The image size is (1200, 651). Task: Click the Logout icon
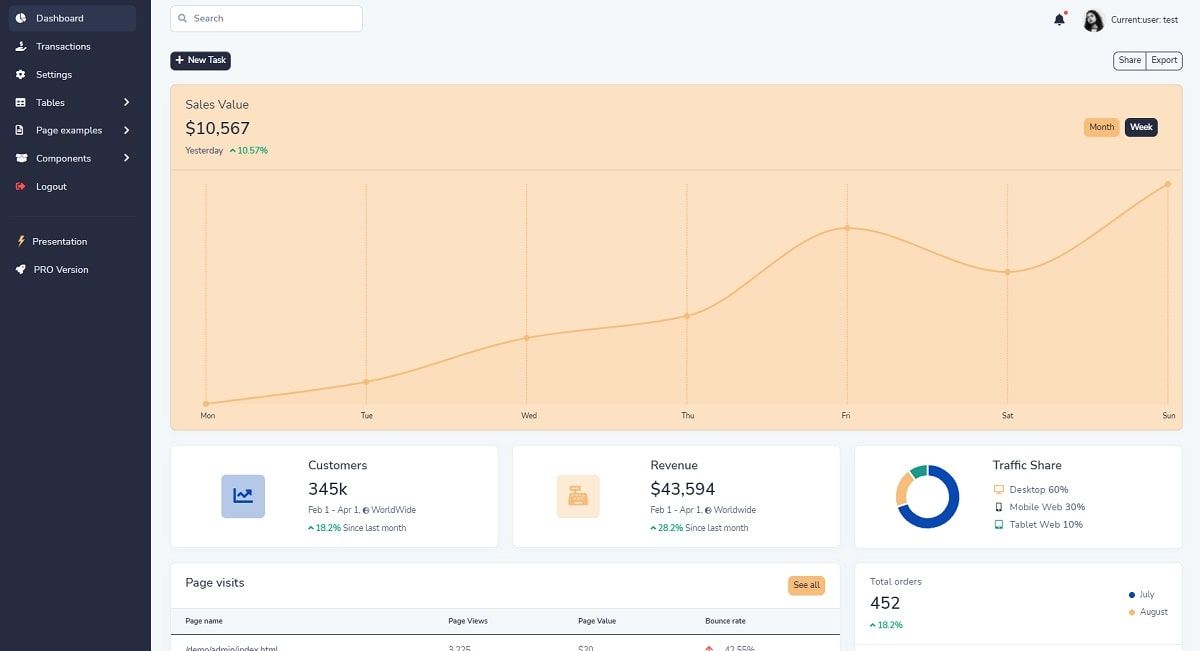(21, 186)
